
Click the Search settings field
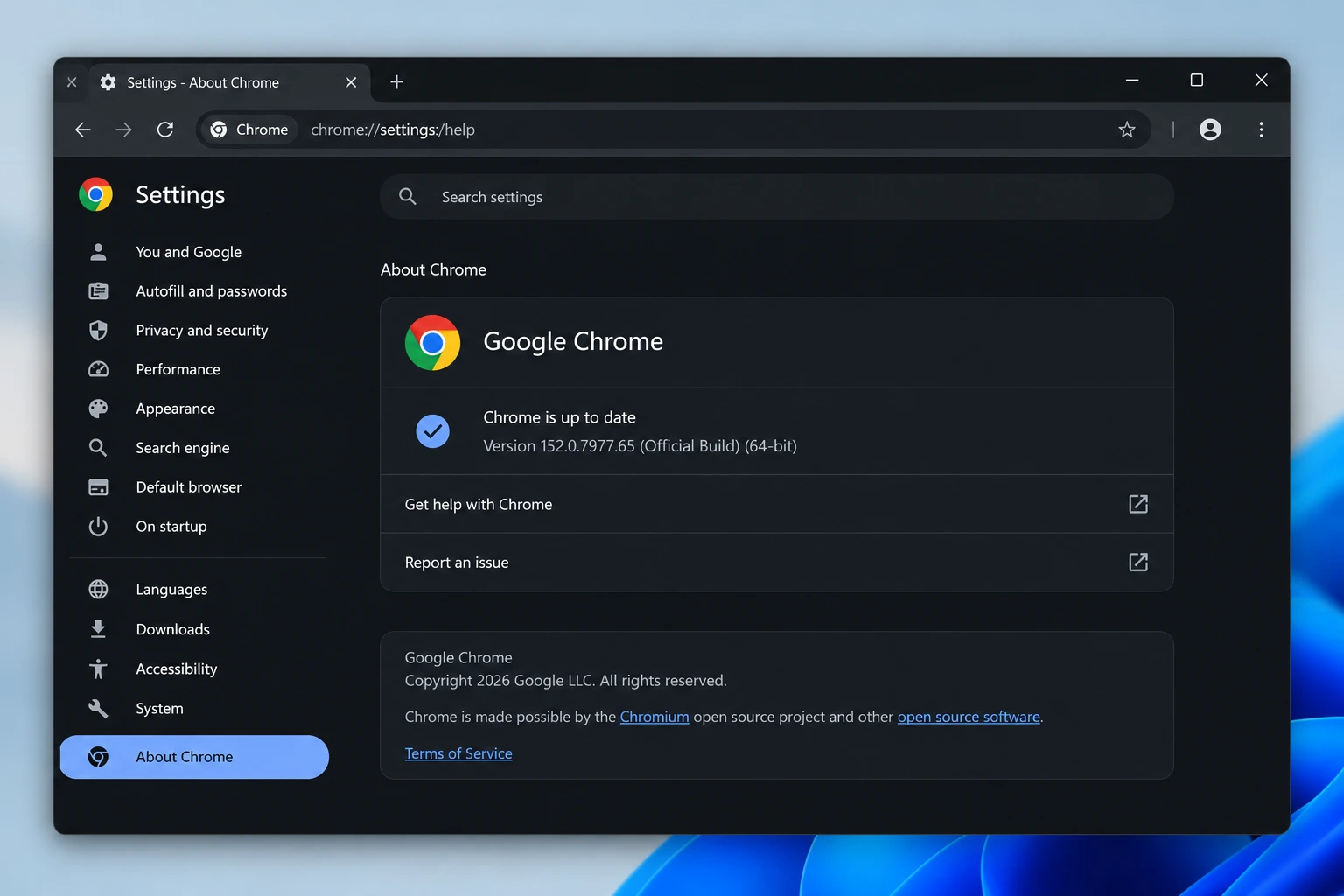coord(777,197)
